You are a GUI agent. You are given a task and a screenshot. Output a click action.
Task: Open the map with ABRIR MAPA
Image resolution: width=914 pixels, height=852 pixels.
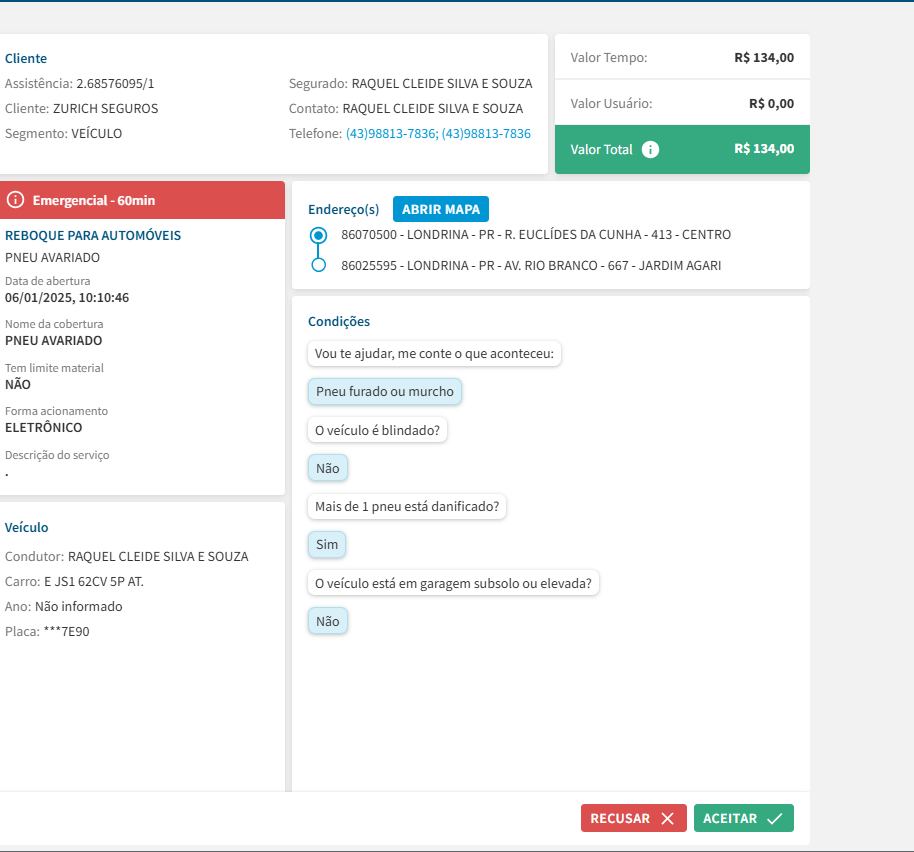pos(441,209)
